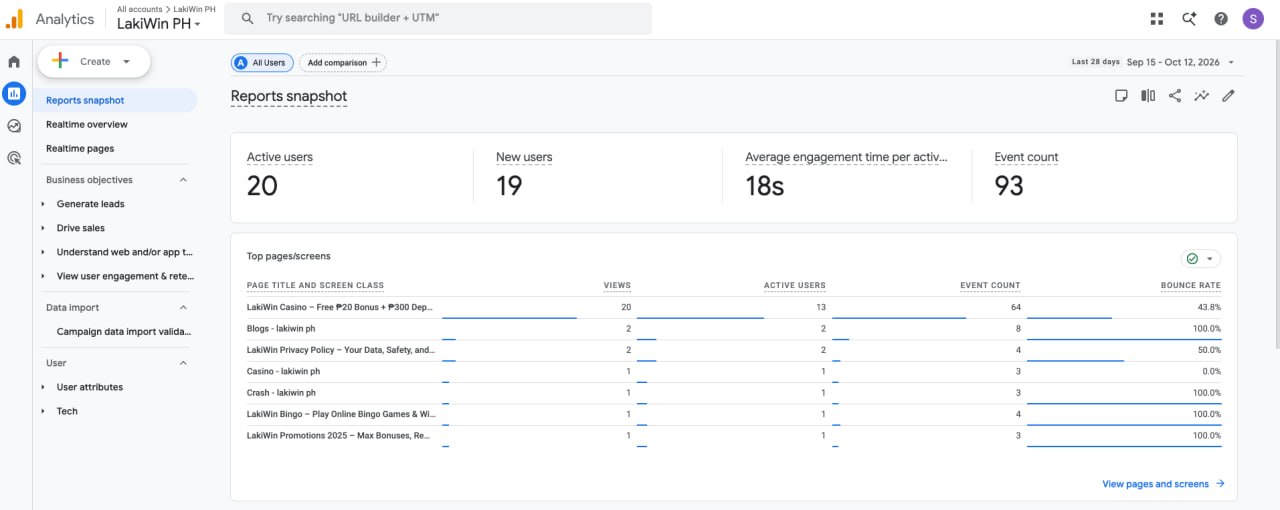
Task: Follow the View pages and screens link
Action: [1163, 484]
